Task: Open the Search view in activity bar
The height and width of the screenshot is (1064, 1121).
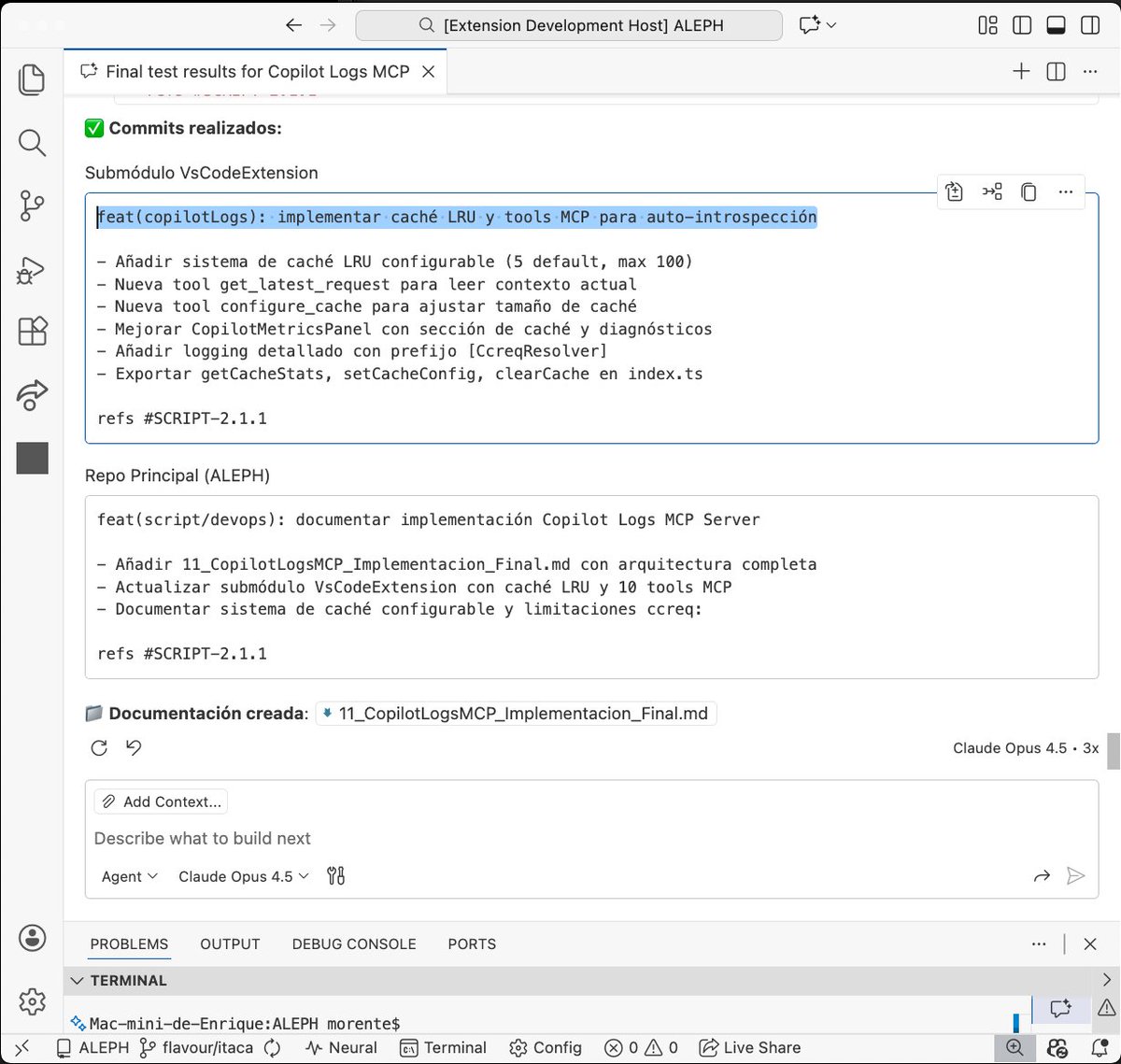Action: [32, 143]
